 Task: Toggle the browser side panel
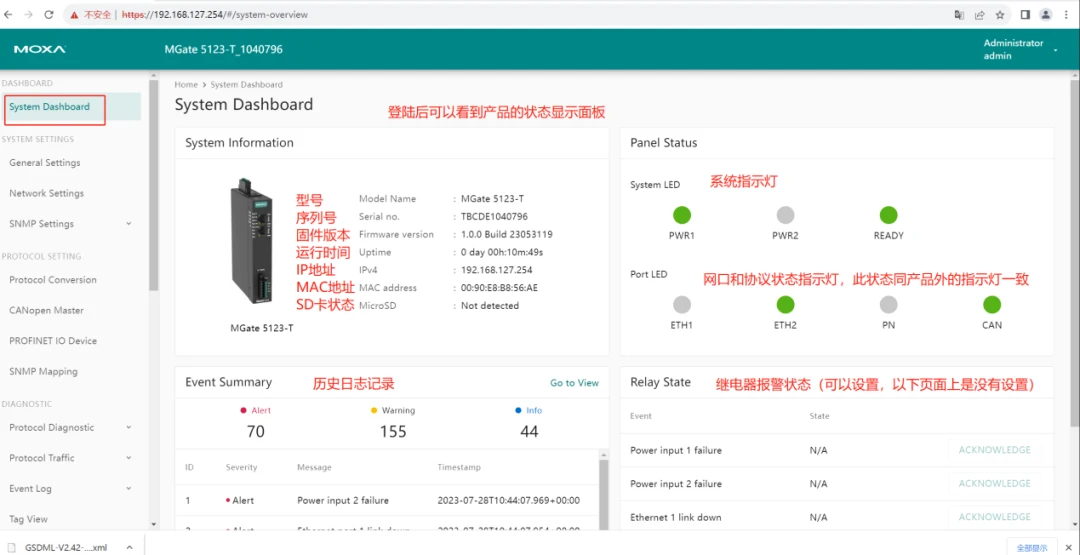[x=1025, y=14]
